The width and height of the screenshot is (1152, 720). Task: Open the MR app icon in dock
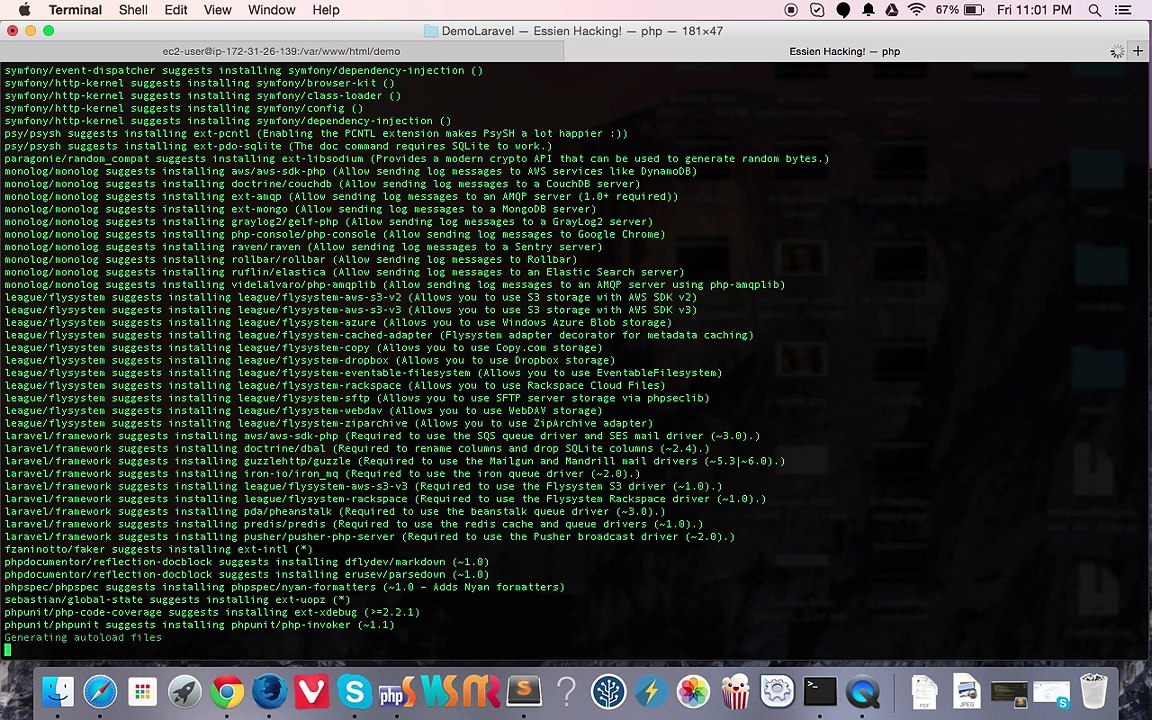click(x=481, y=691)
